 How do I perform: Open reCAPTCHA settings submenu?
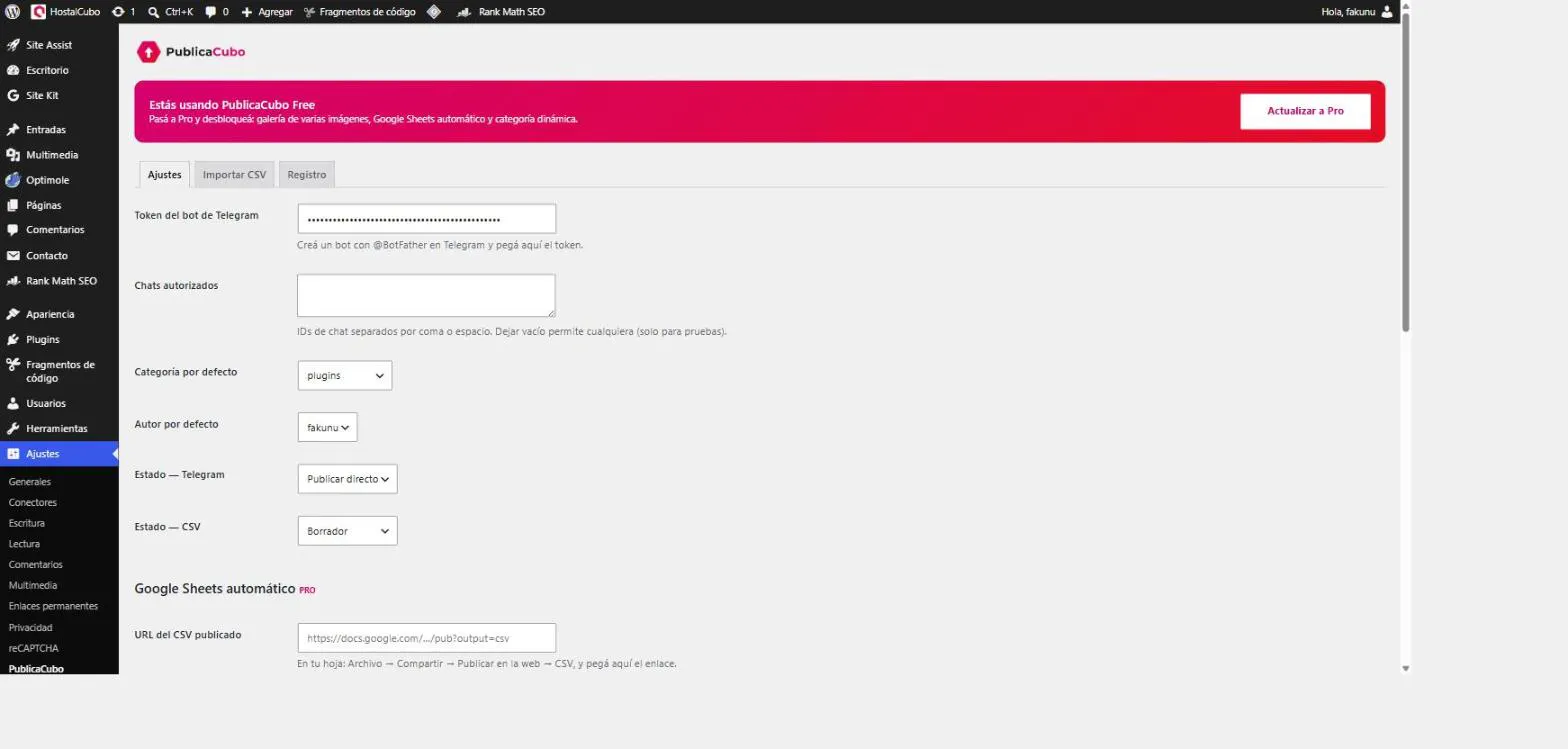[34, 648]
